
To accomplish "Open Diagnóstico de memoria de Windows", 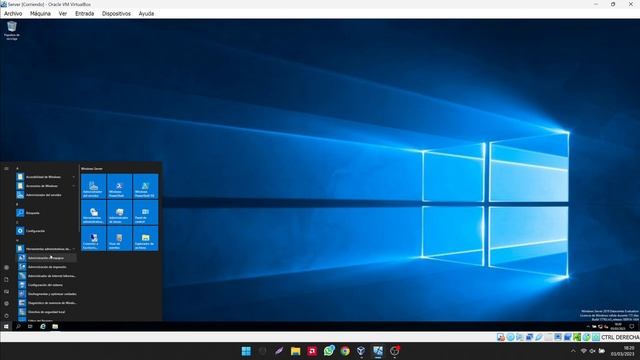I will click(x=46, y=303).
